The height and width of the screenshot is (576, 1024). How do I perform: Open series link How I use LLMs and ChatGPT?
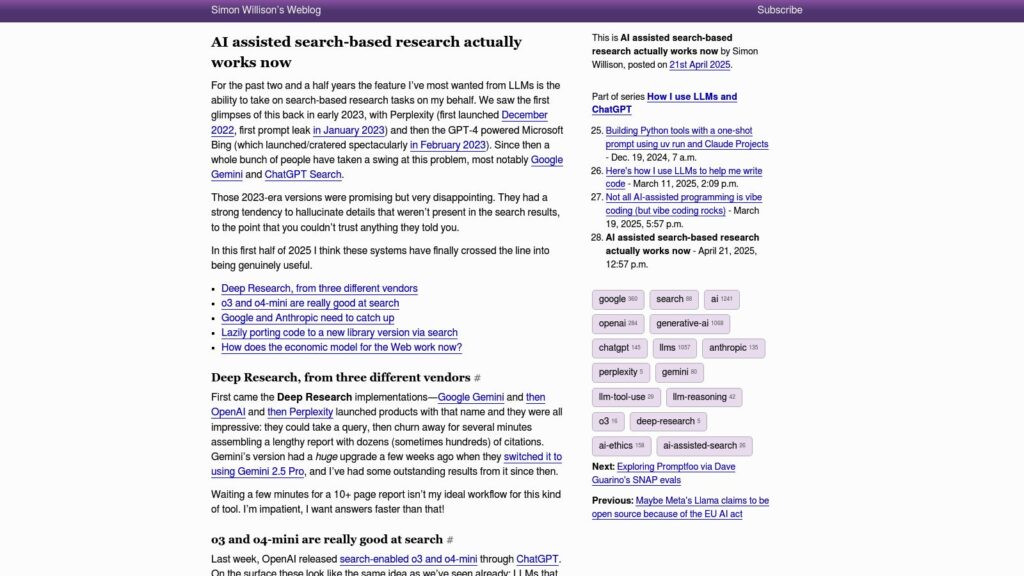click(664, 103)
